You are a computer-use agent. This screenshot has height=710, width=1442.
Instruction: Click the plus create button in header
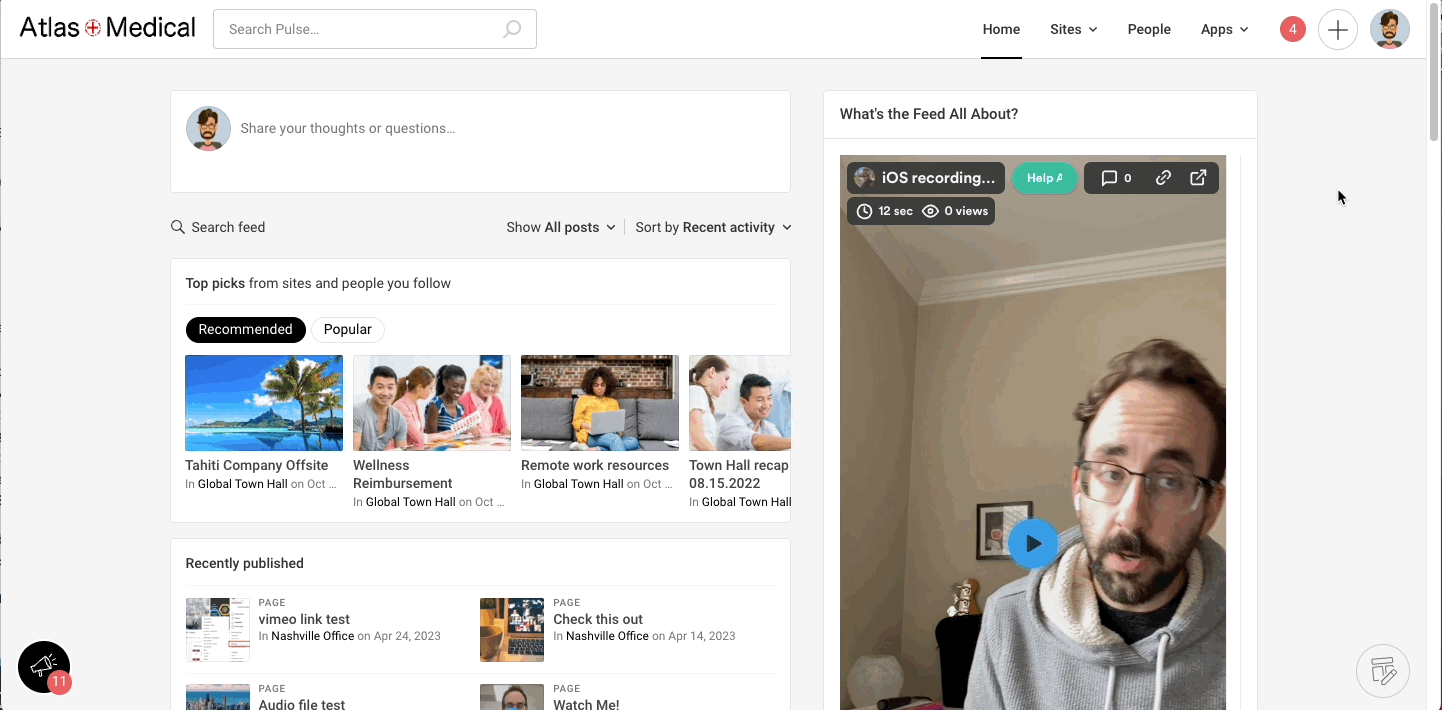(1338, 29)
